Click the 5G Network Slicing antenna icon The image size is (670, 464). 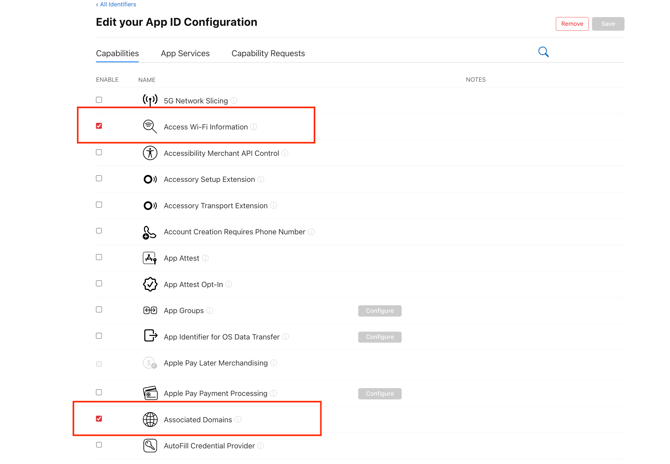point(150,100)
